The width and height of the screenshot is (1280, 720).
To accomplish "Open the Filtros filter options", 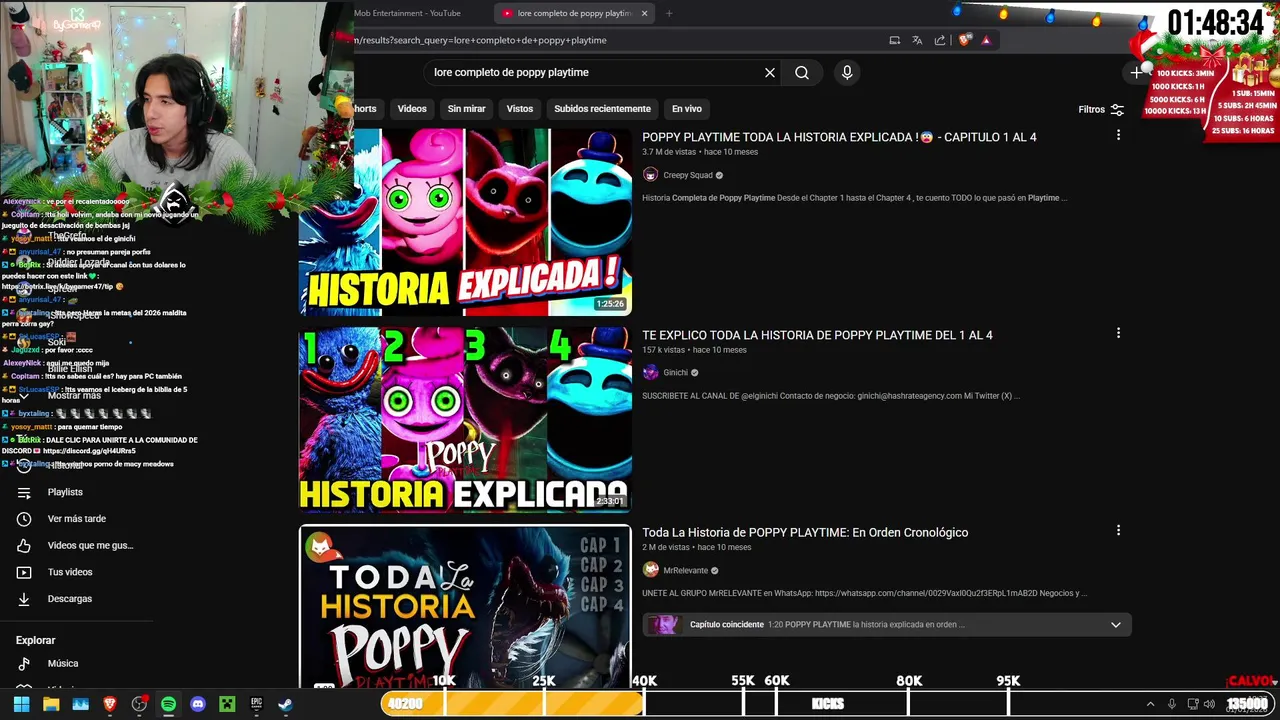I will click(1101, 109).
